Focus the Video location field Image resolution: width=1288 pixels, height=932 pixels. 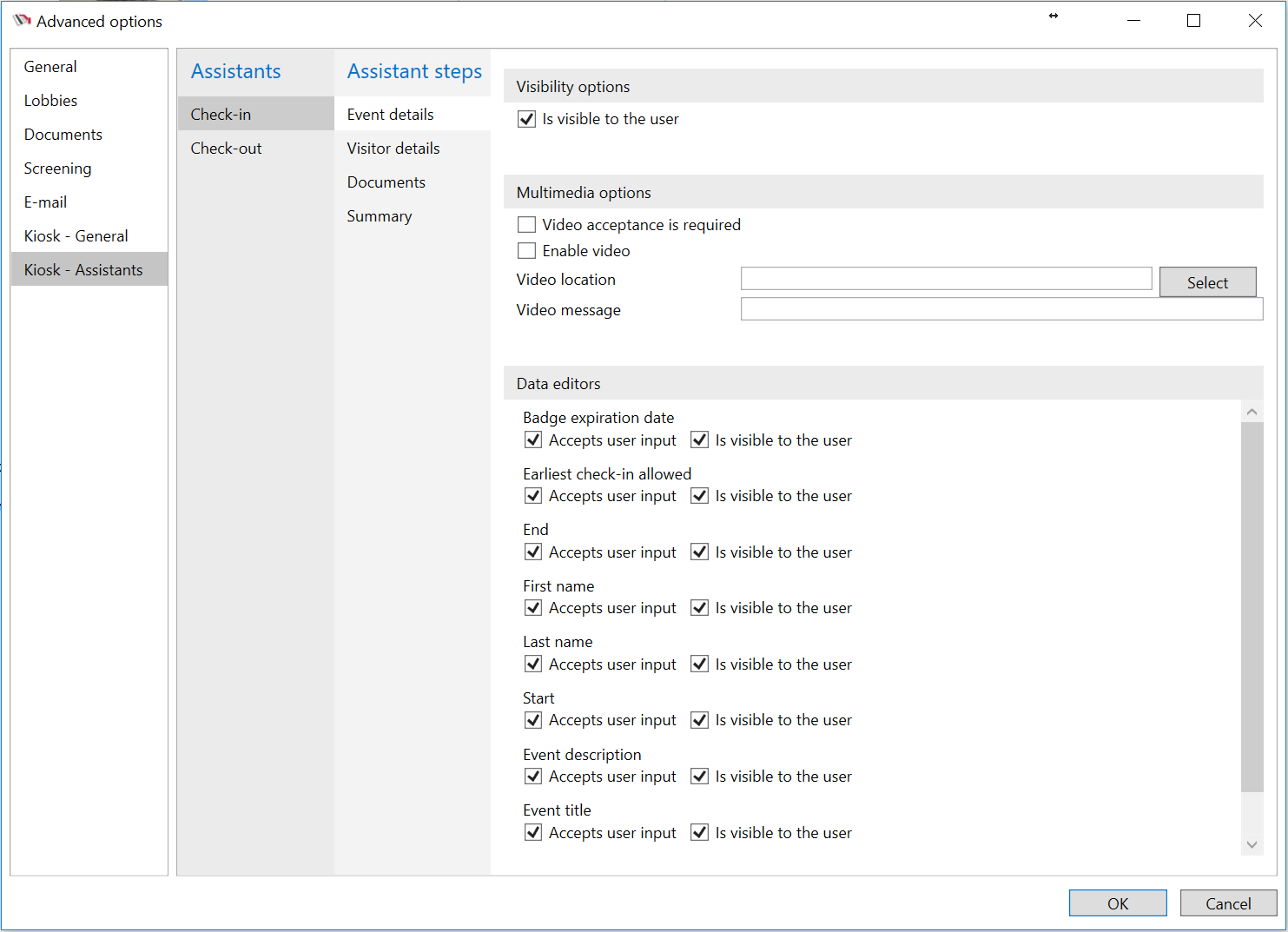click(x=946, y=279)
